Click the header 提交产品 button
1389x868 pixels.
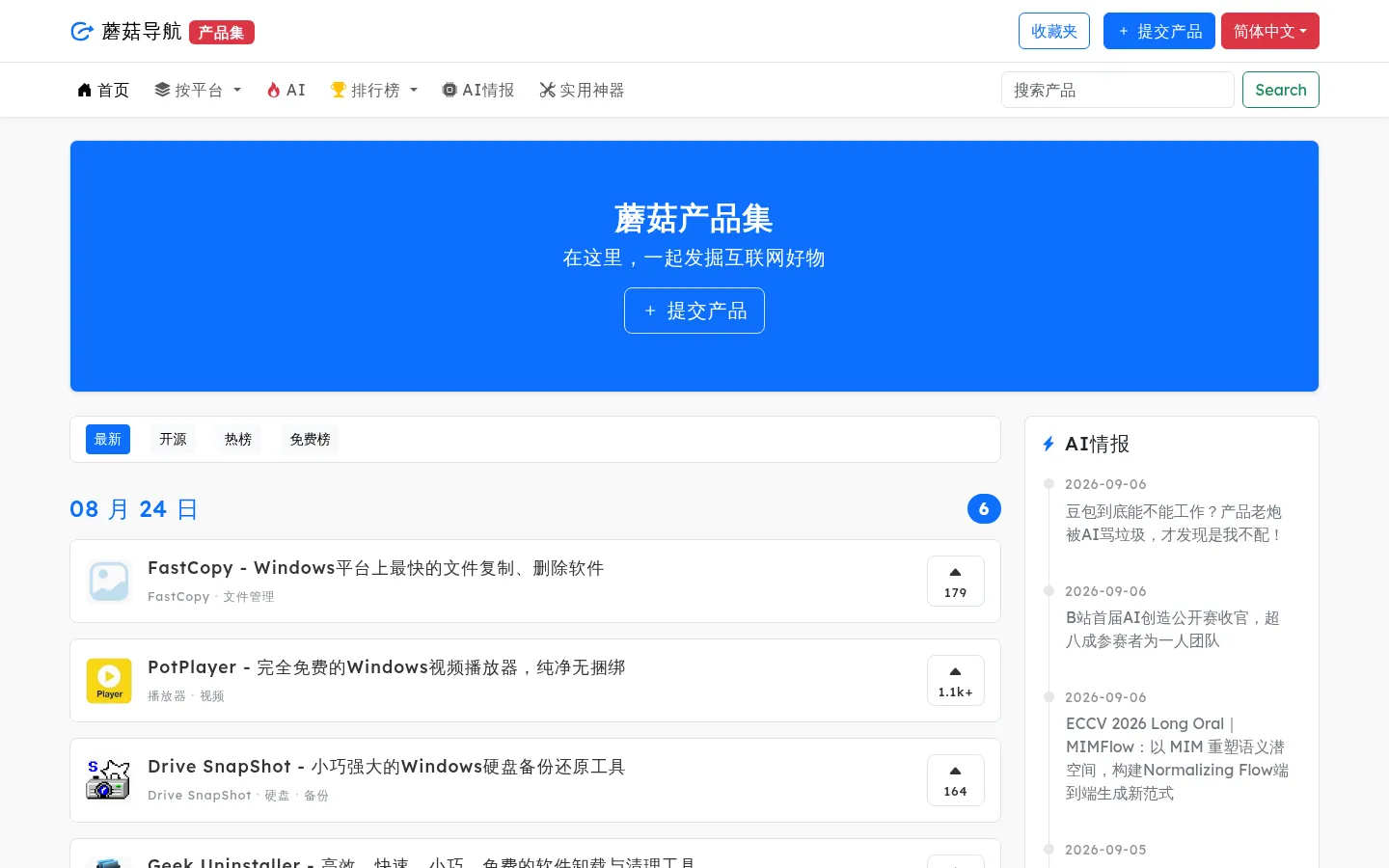(1159, 31)
